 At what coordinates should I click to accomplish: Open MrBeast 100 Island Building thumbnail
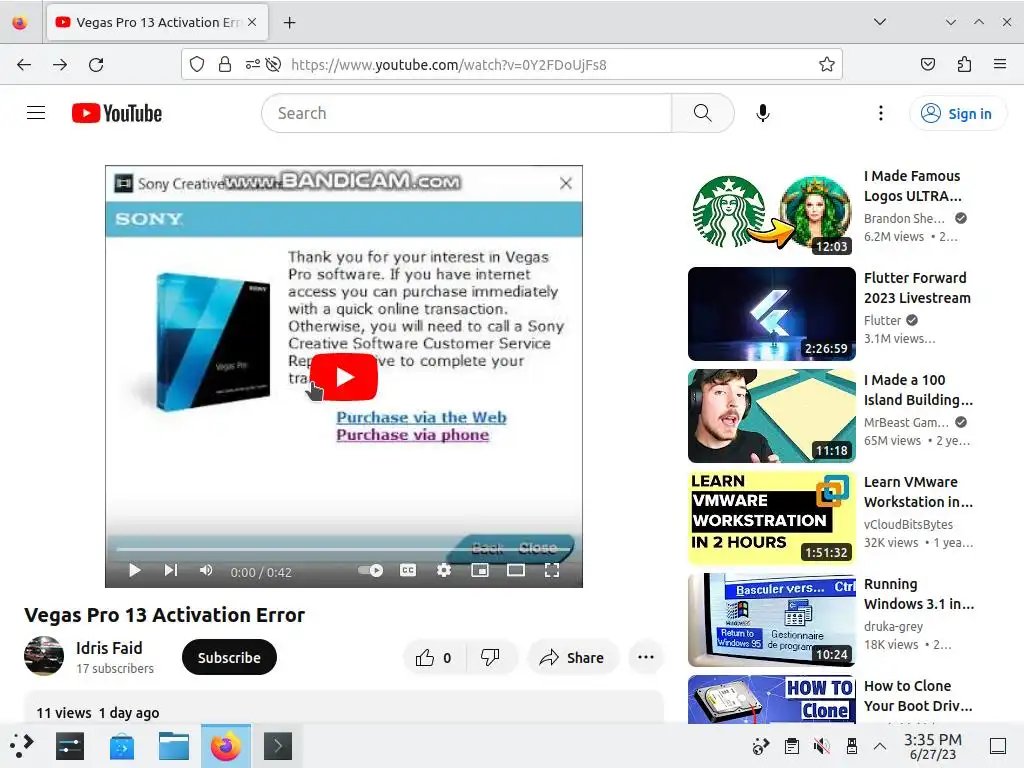point(772,416)
